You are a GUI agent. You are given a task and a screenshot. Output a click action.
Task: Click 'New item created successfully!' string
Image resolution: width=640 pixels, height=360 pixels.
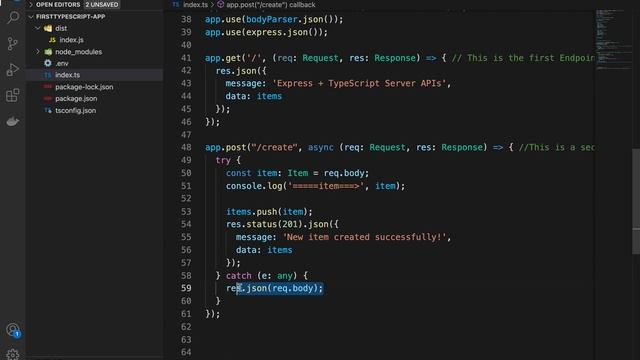[x=364, y=237]
